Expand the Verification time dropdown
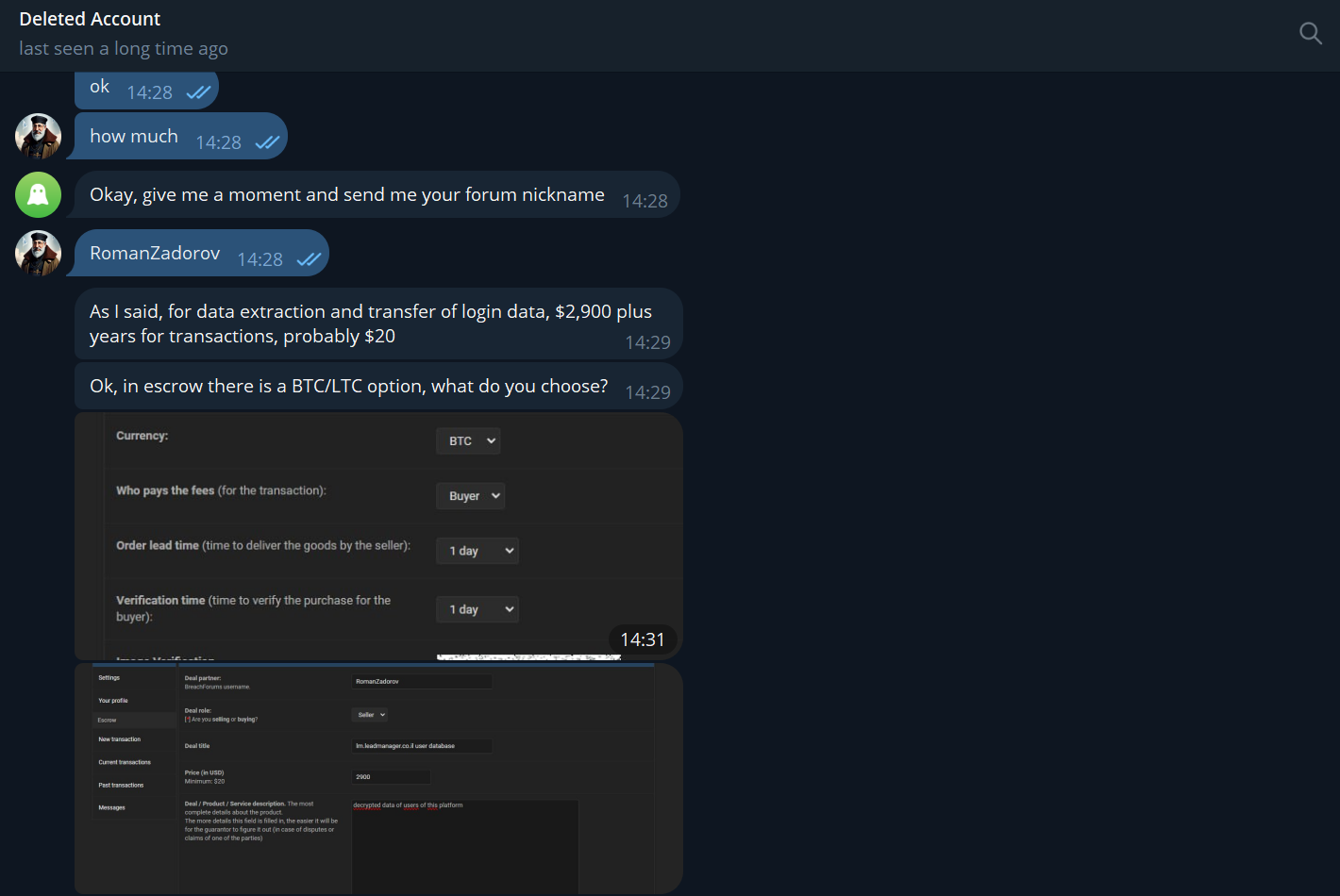 [x=477, y=609]
